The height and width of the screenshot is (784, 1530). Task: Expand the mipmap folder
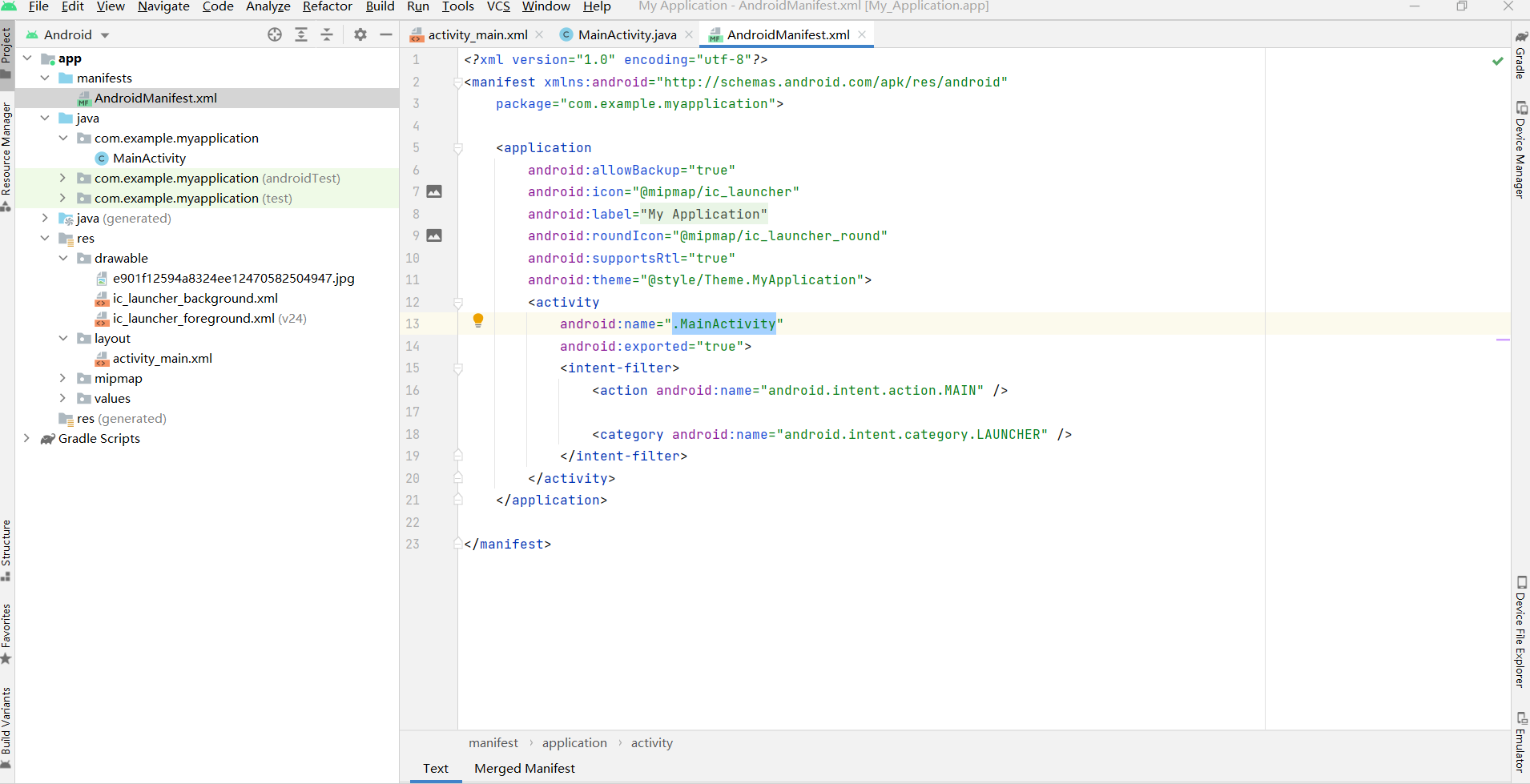coord(62,379)
